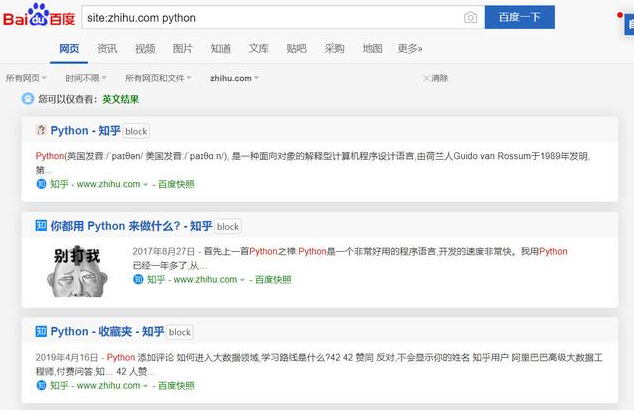Click the 知 favicon beside Python - 收藏夹 title
Viewport: 634px width, 410px height.
(x=41, y=331)
